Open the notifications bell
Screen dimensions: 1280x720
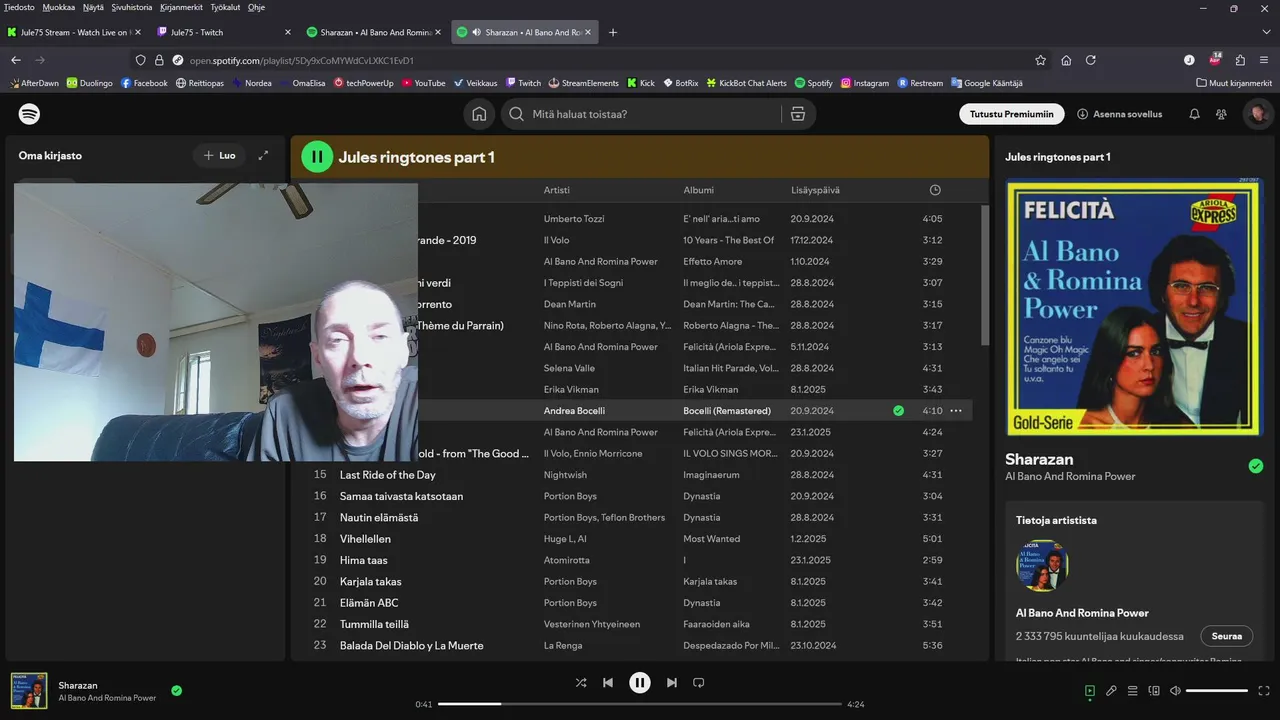[1194, 114]
